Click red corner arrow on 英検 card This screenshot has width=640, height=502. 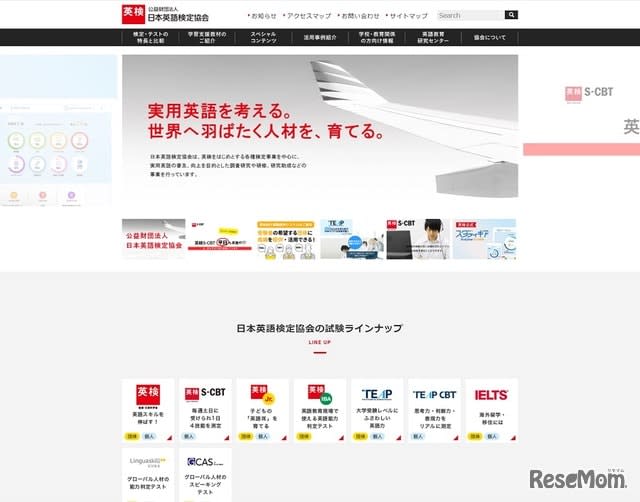170,438
